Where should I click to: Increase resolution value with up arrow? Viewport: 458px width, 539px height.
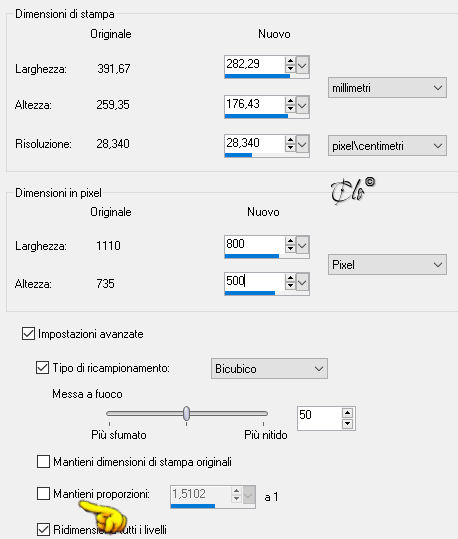290,140
